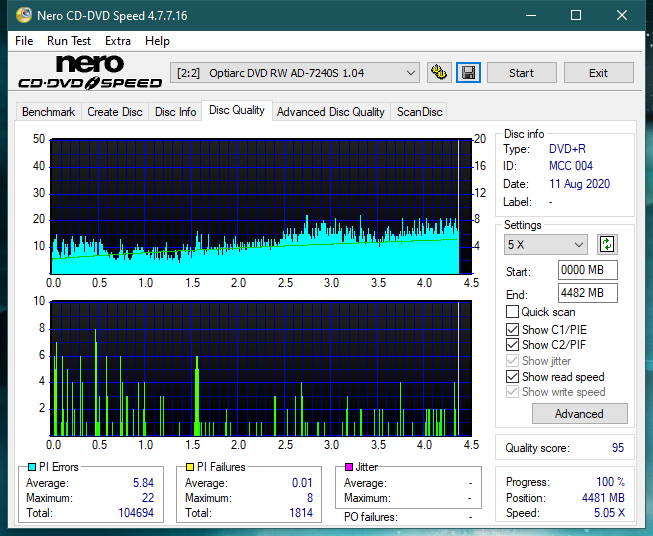The width and height of the screenshot is (653, 536).
Task: Switch to the Disc Info tab
Action: 175,112
